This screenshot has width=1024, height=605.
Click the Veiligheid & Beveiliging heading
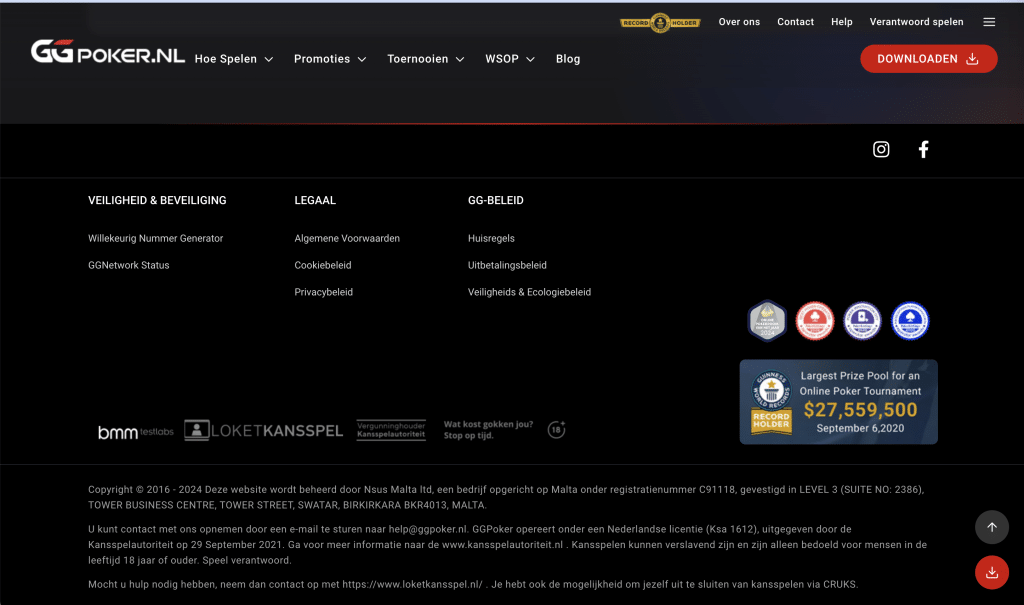tap(157, 201)
